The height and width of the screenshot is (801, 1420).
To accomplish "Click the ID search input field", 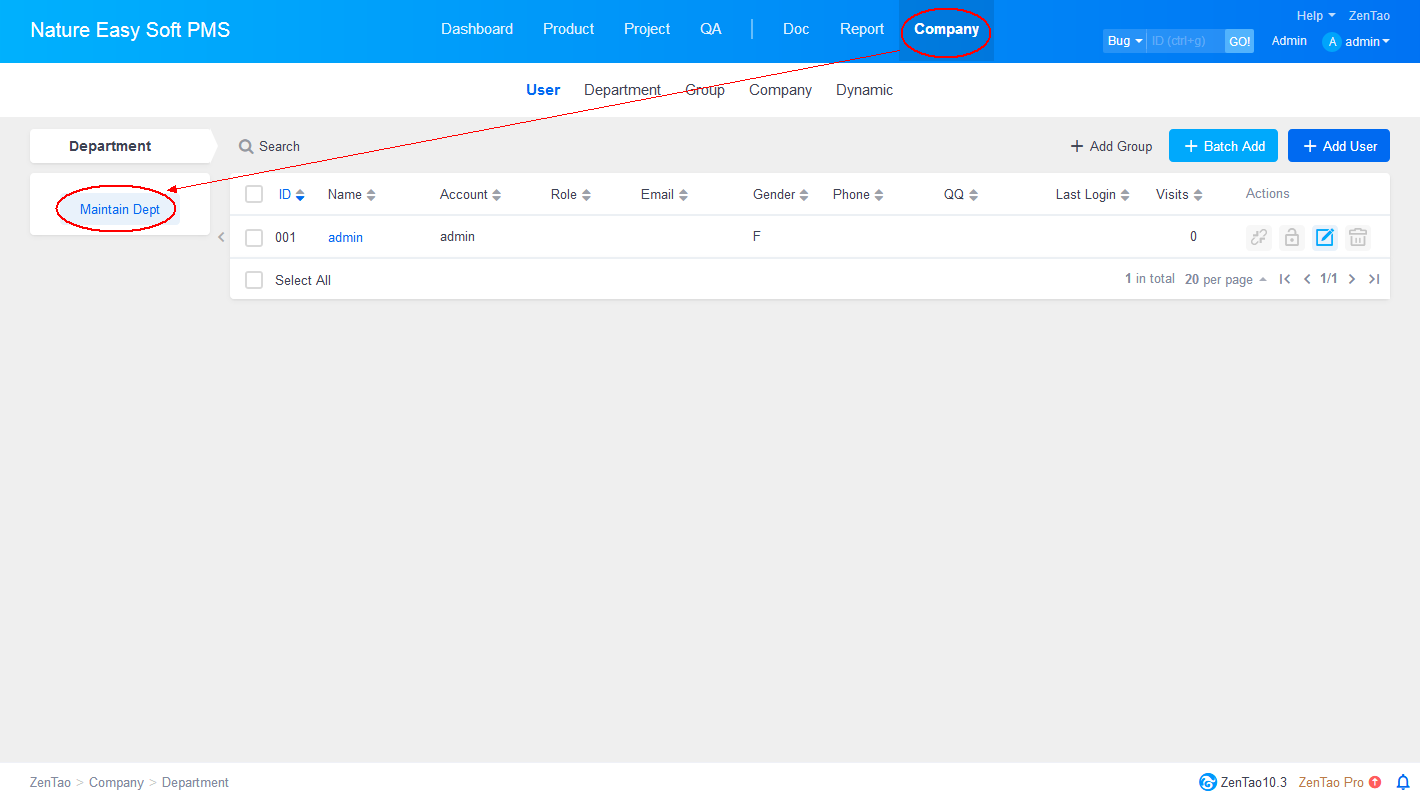I will (1185, 41).
